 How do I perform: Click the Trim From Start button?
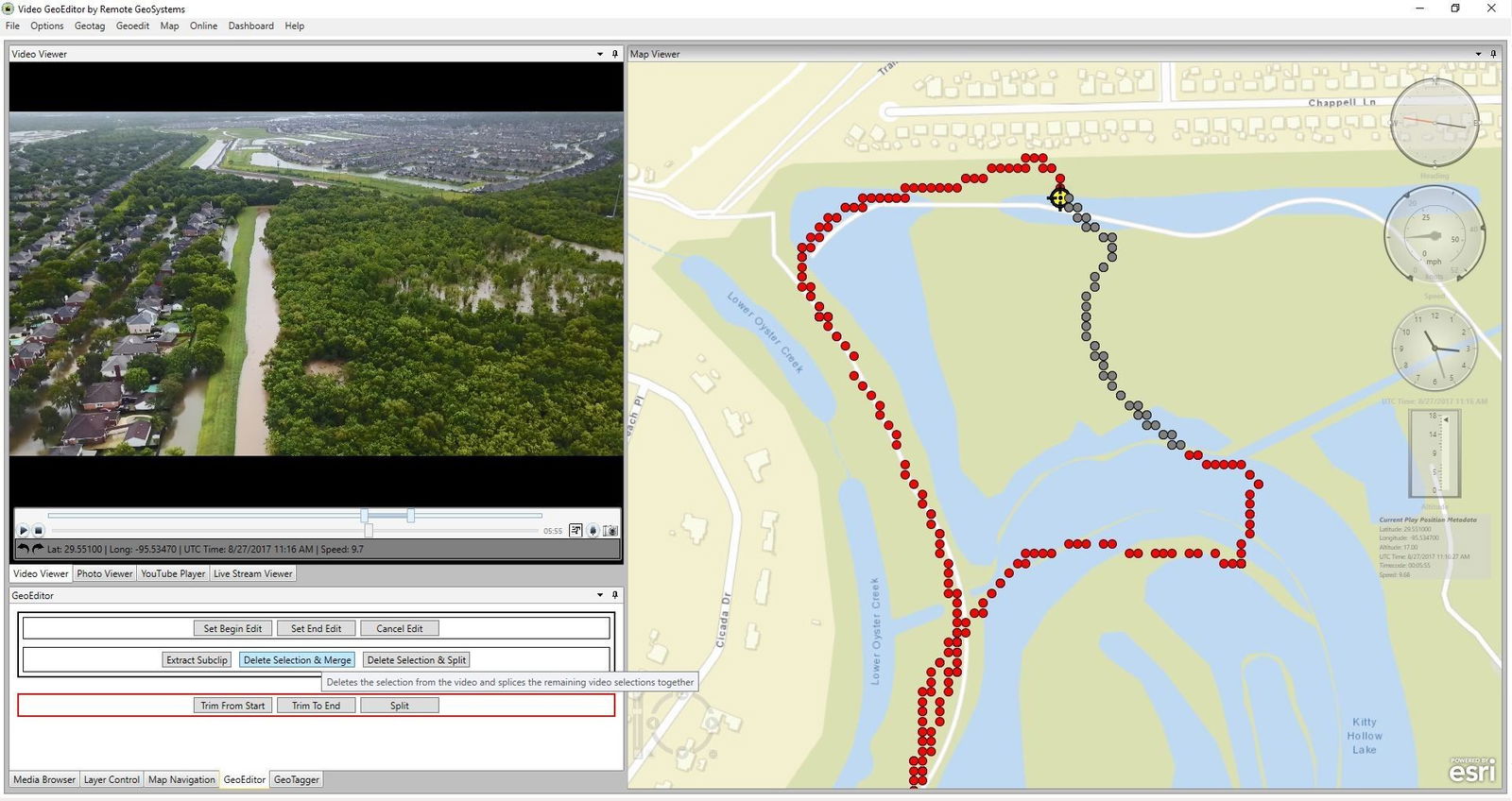[x=232, y=706]
